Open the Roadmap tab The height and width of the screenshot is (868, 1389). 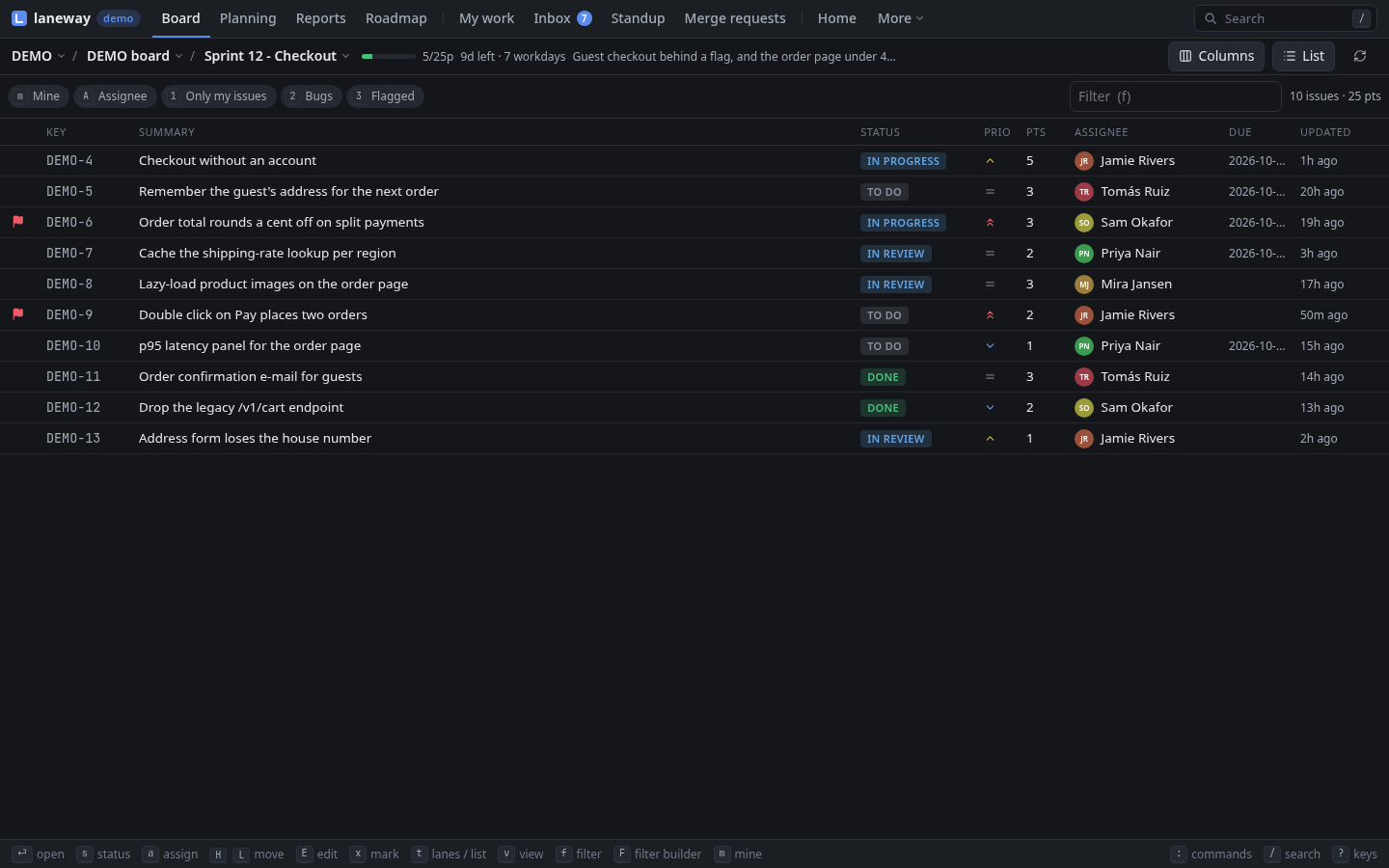coord(396,18)
